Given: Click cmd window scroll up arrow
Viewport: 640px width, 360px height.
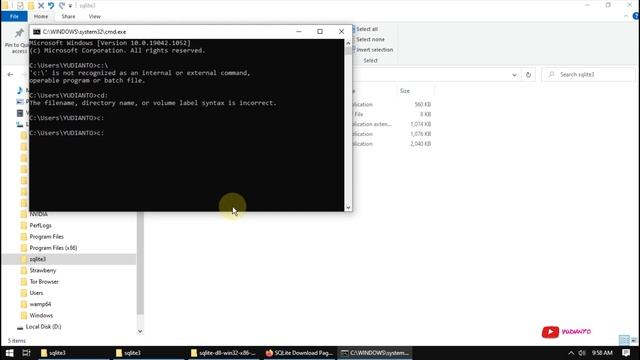Looking at the screenshot, I should (348, 43).
